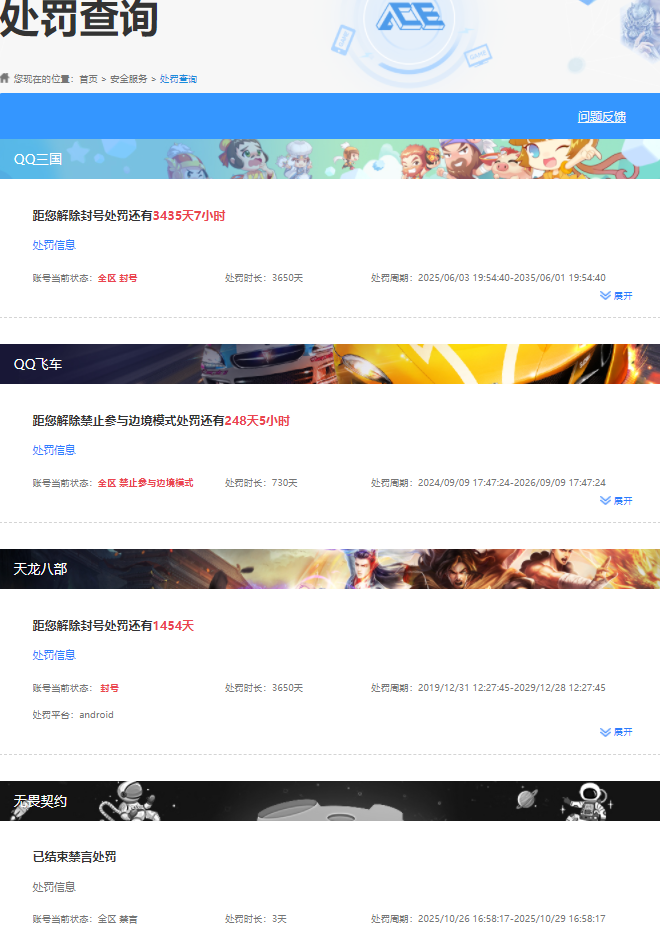This screenshot has height=933, width=660.
Task: Click 处罚信息 under QQ飞车
Action: (x=54, y=450)
